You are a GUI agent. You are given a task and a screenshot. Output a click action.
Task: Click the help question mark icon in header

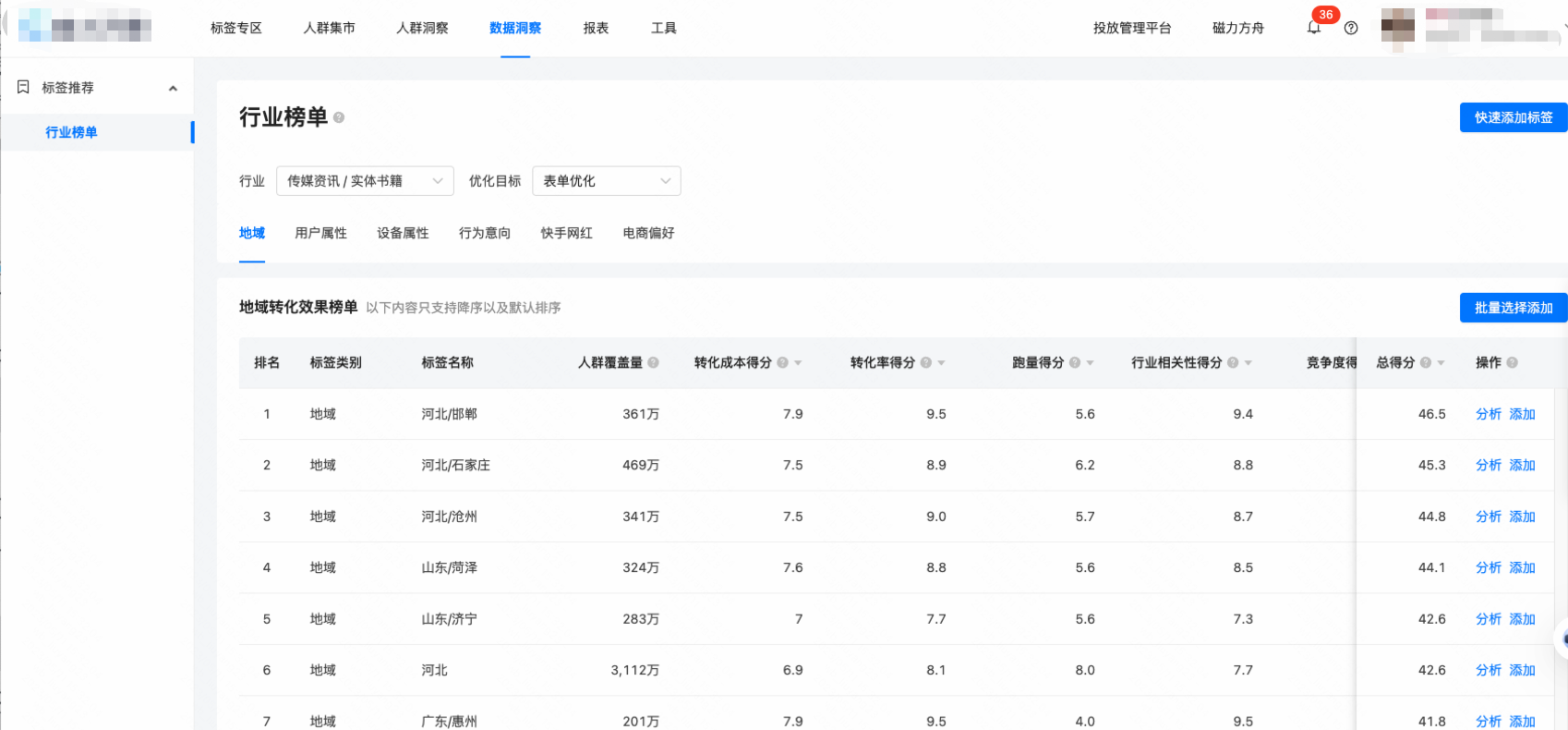click(1351, 28)
